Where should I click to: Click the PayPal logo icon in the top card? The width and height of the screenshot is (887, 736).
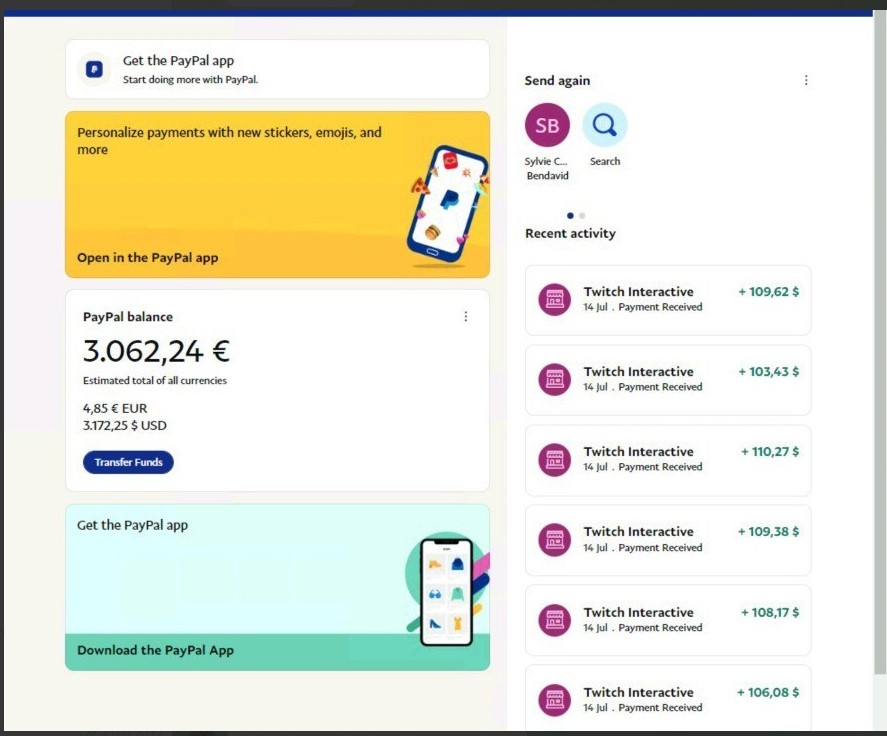pos(94,69)
